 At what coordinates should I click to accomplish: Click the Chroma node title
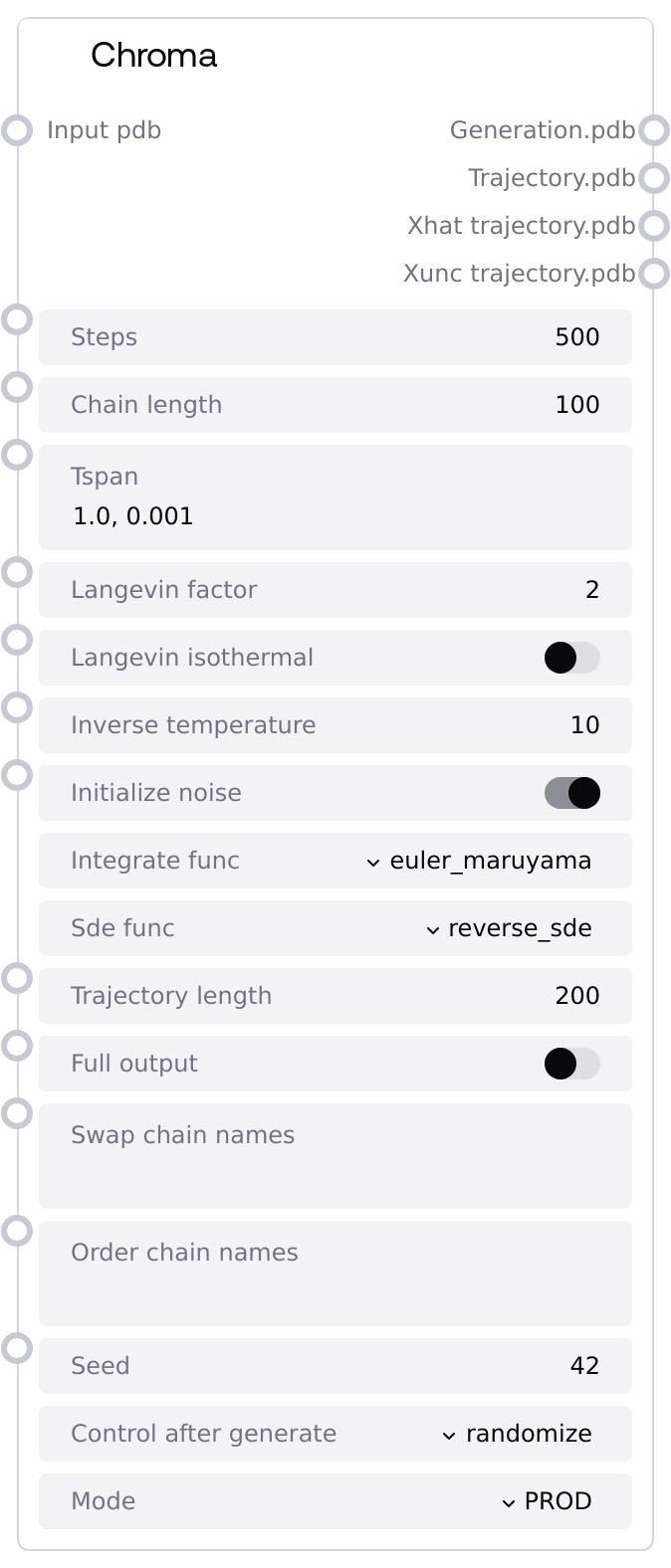[153, 55]
